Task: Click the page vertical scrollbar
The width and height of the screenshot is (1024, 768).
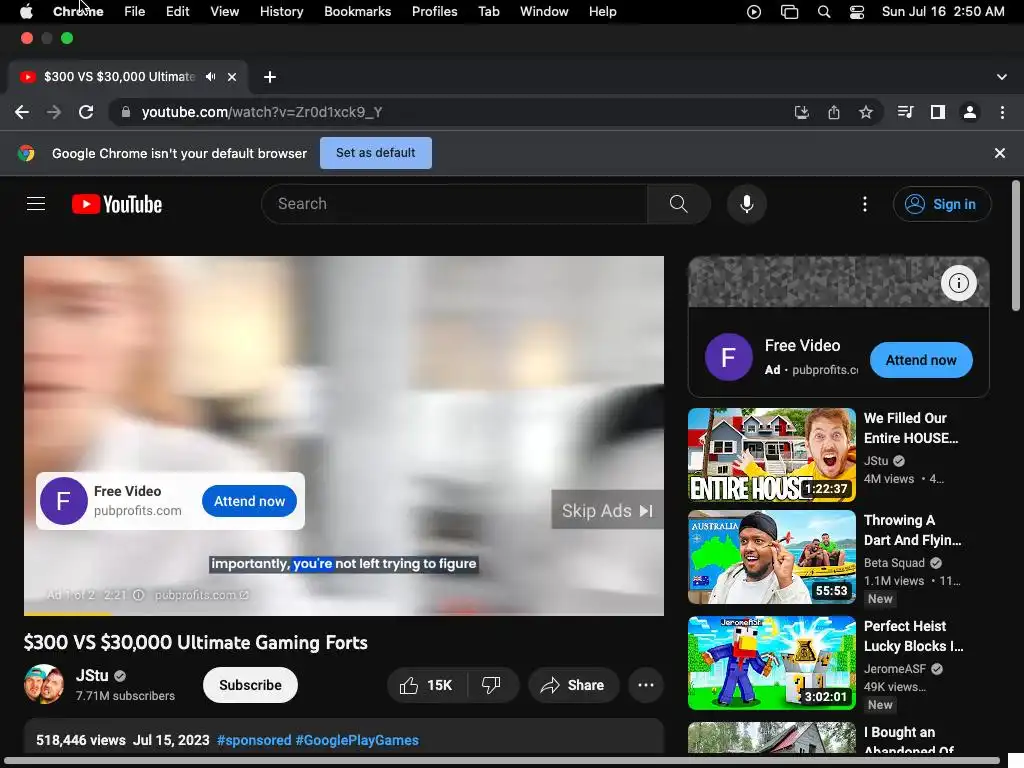Action: pyautogui.click(x=1016, y=245)
